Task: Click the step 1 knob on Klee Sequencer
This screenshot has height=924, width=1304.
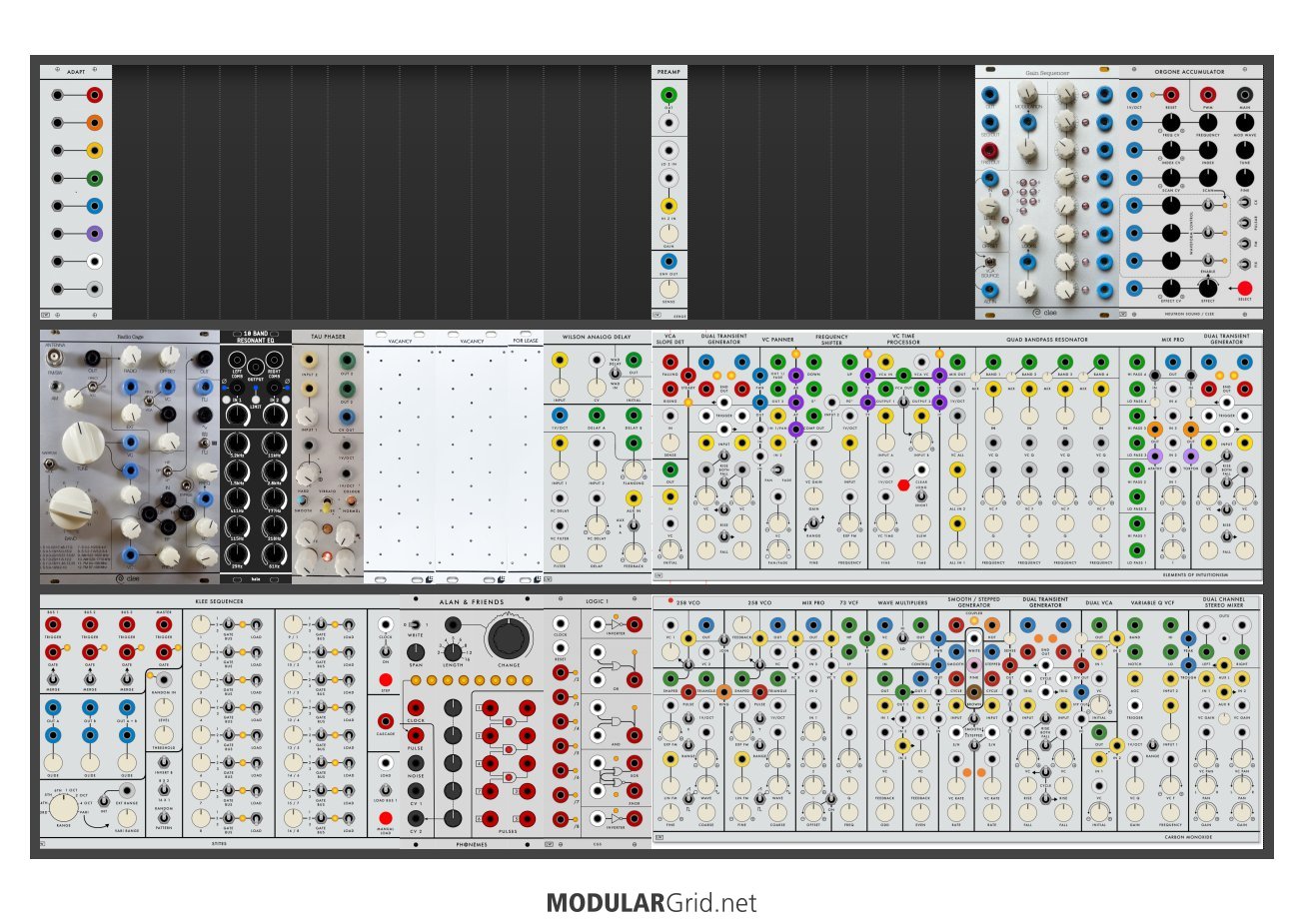Action: [x=201, y=624]
